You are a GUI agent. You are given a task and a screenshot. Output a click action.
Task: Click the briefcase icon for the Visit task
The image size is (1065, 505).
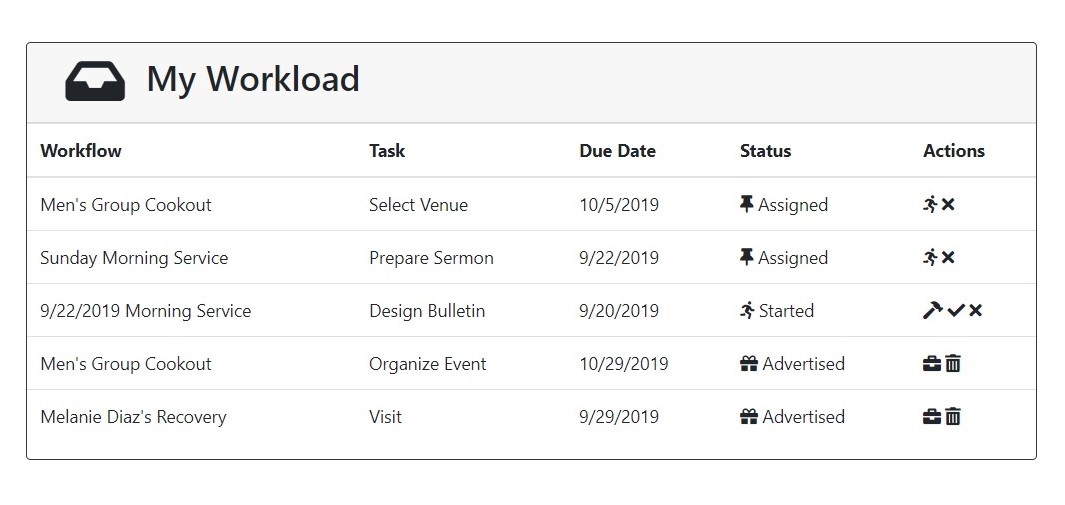tap(932, 416)
